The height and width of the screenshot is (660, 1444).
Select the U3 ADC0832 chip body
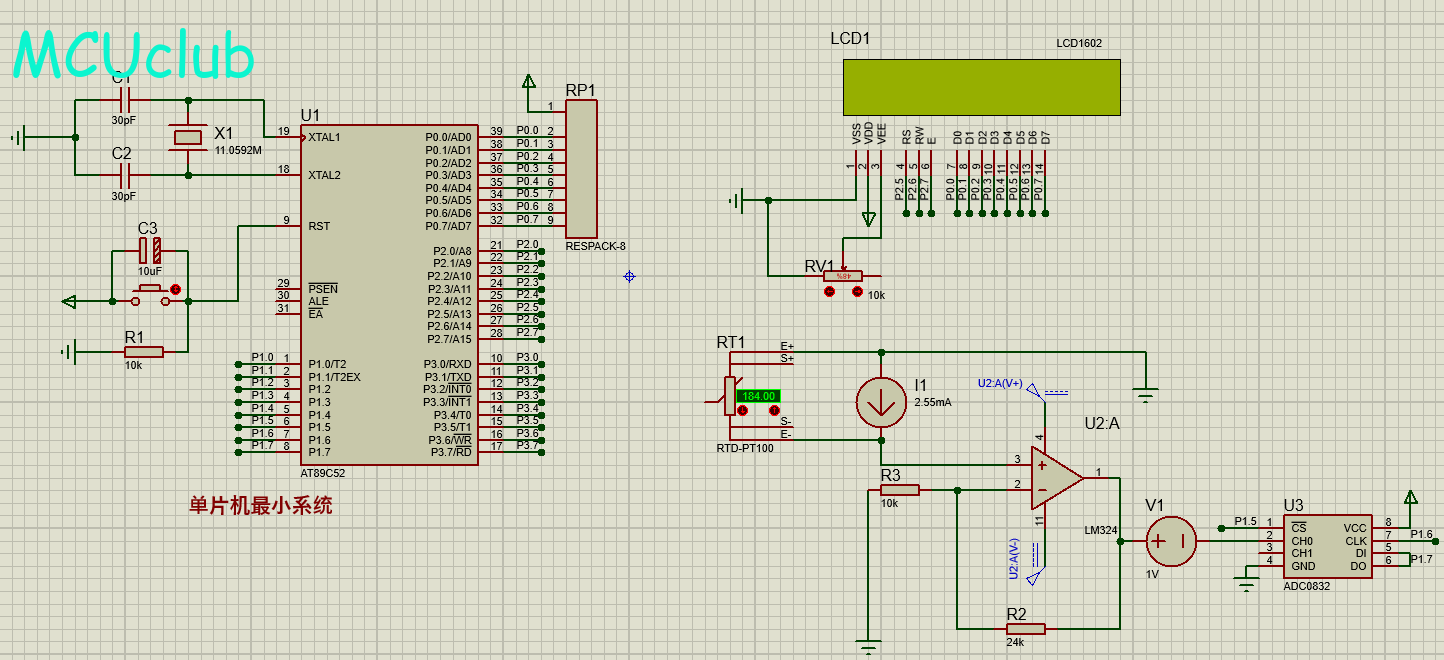point(1326,546)
